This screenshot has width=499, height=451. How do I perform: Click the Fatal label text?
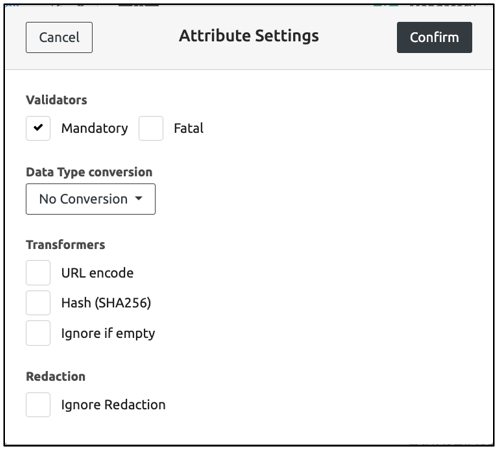(189, 128)
